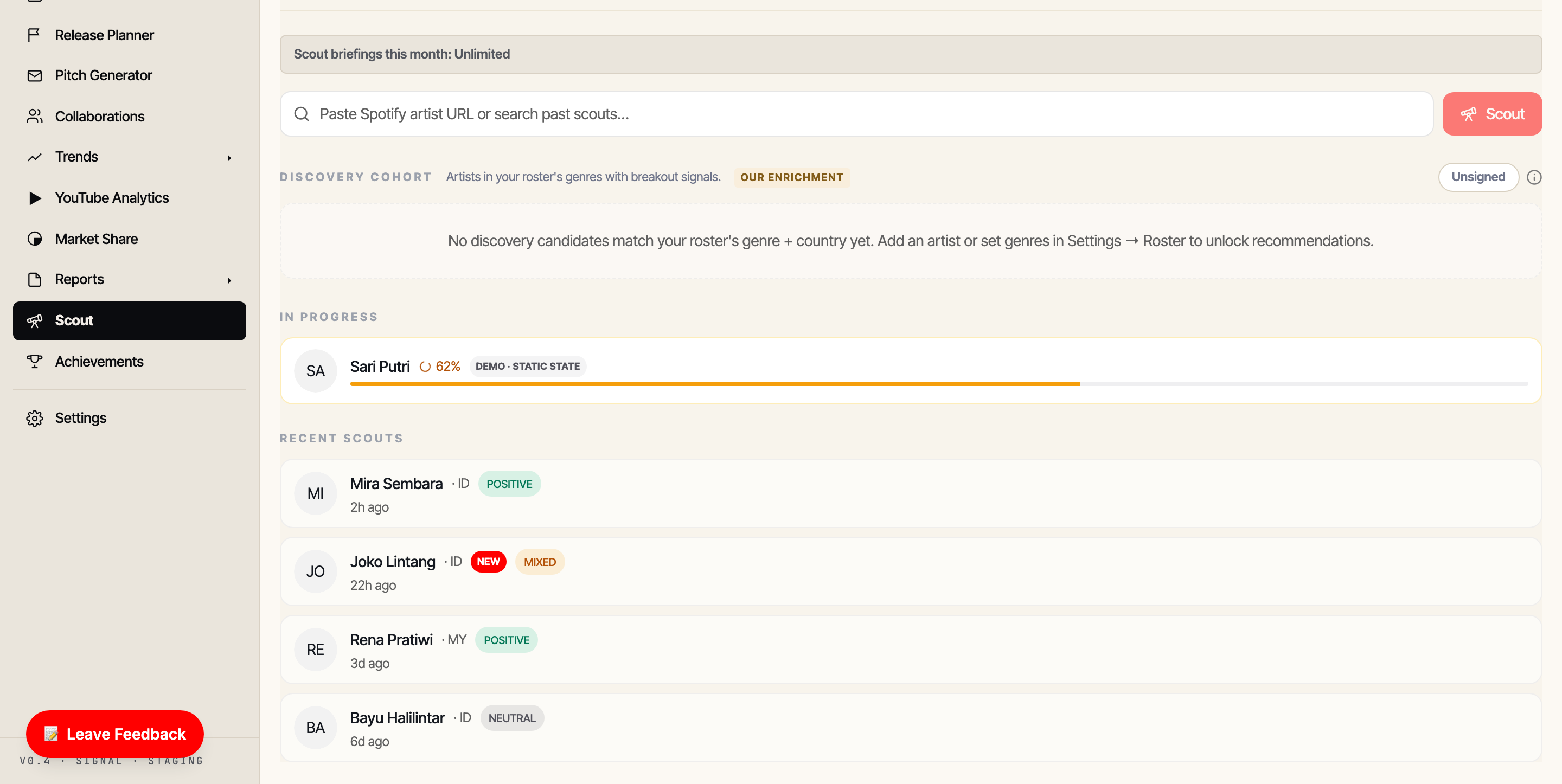The width and height of the screenshot is (1562, 784).
Task: Click the NEUTRAL tag on Bayu Halilintar
Action: coord(512,718)
